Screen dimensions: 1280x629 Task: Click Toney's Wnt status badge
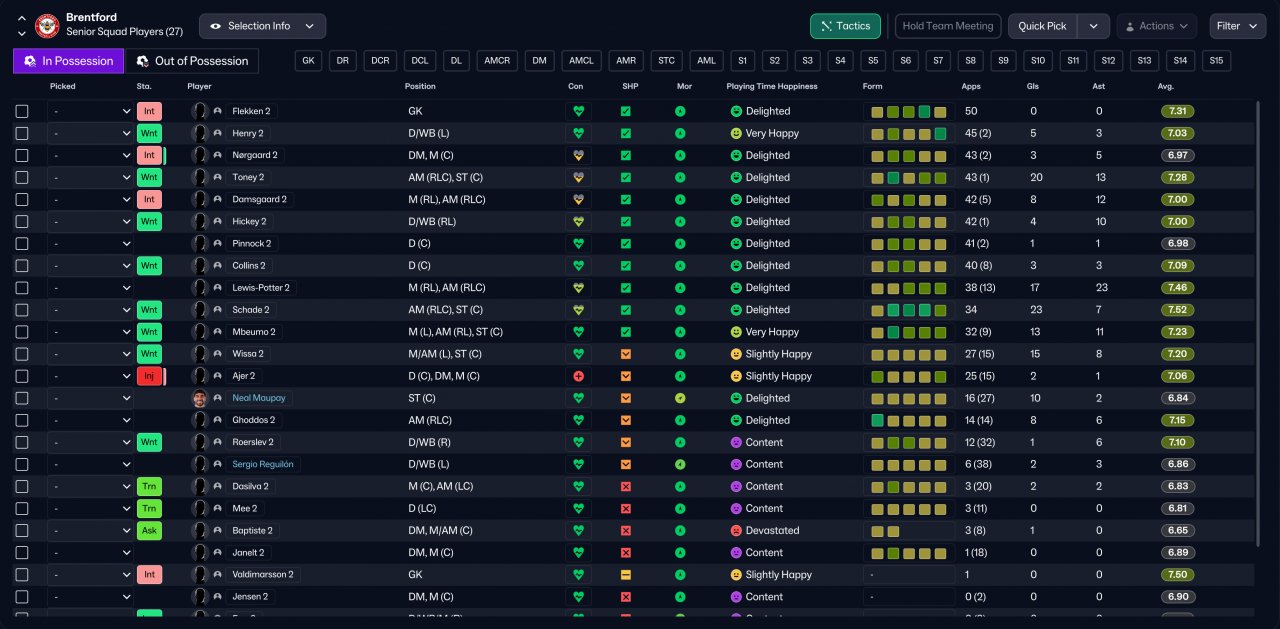[149, 178]
